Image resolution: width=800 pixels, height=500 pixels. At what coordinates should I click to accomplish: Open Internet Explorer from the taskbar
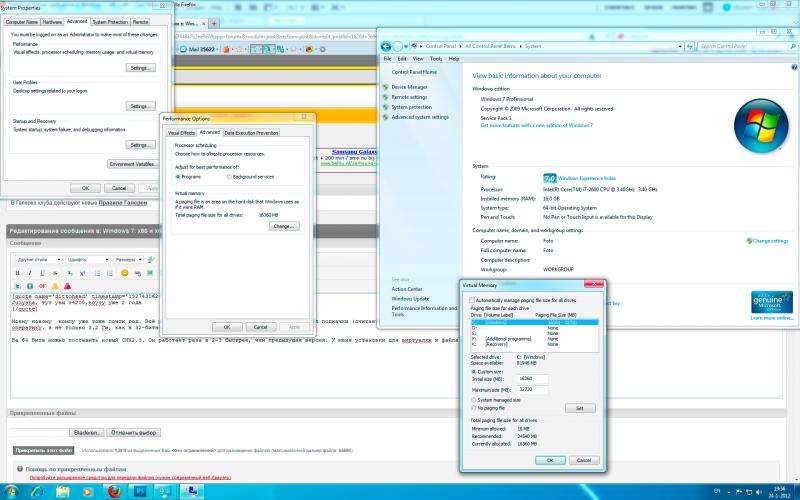click(37, 492)
